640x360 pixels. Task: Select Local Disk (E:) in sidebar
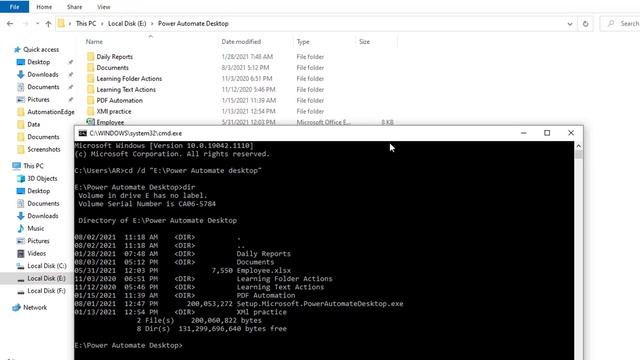[x=46, y=278]
